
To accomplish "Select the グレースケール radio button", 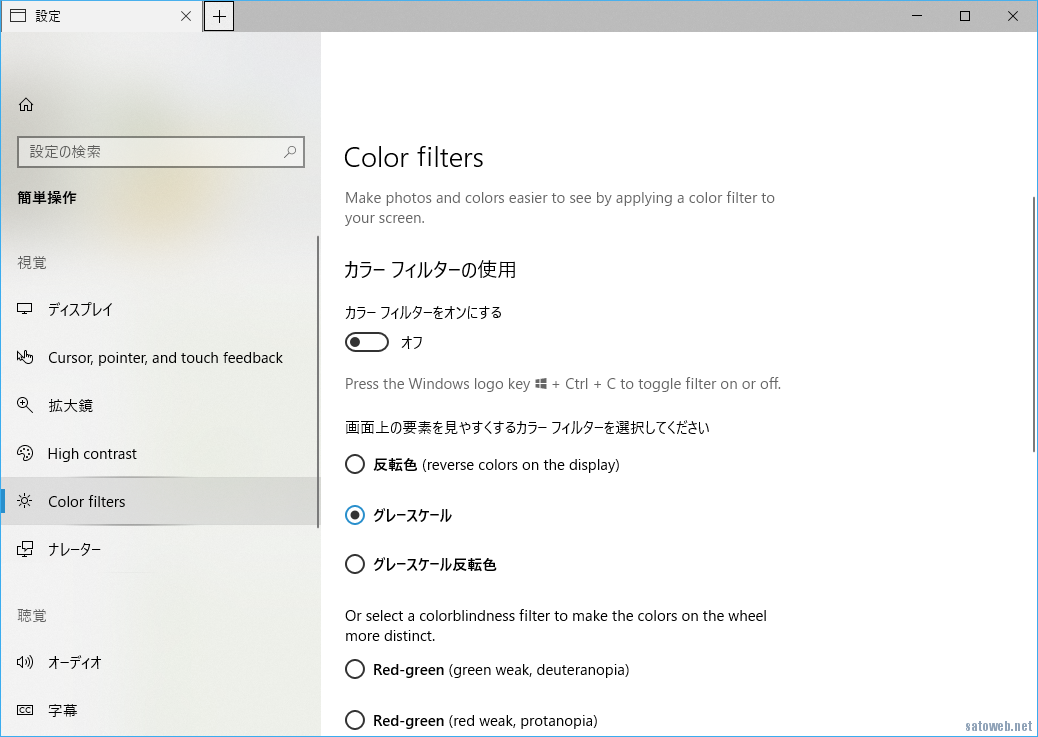I will 355,516.
